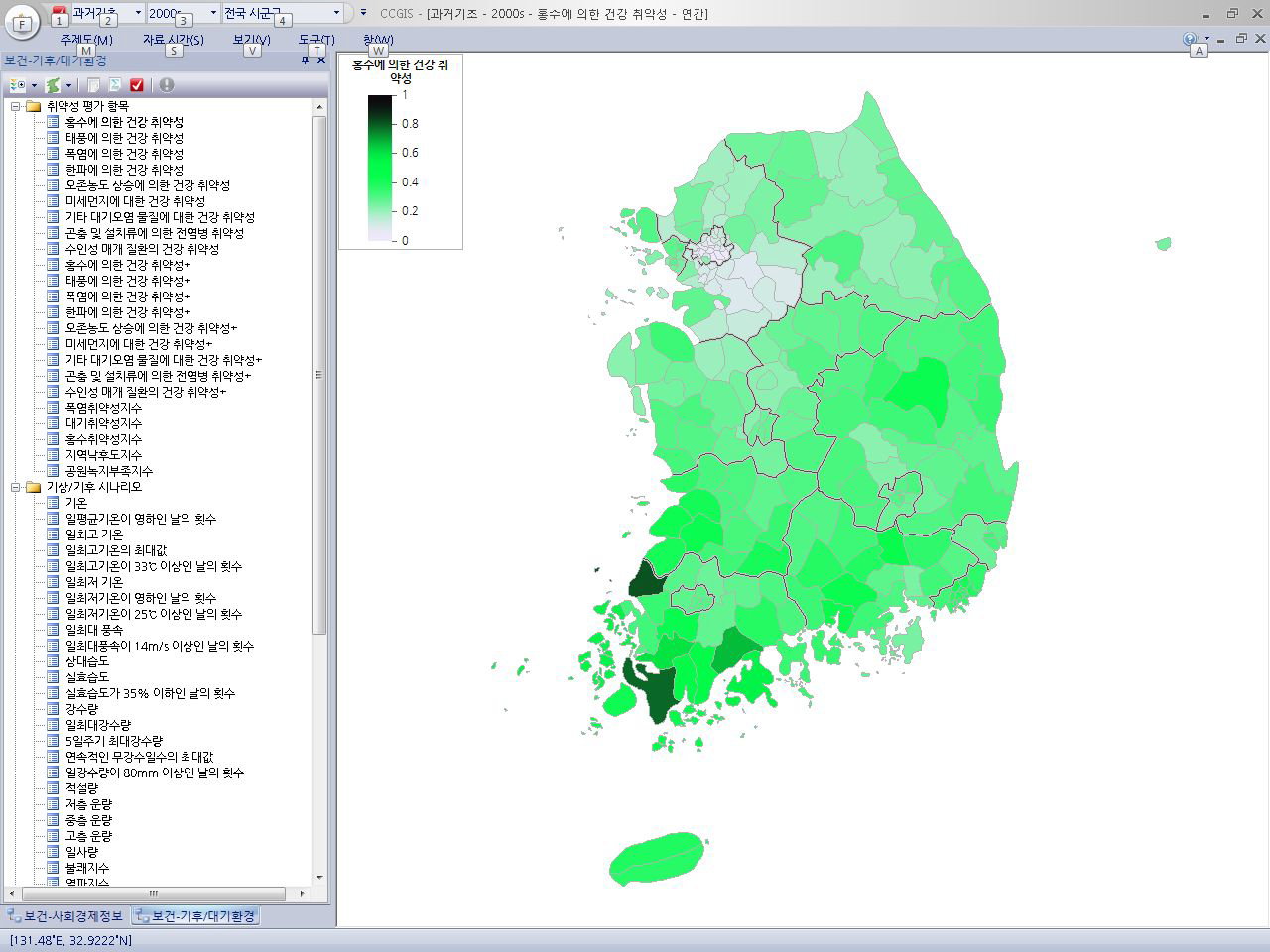Click icon beside 적설량
This screenshot has height=952, width=1270.
[x=53, y=788]
